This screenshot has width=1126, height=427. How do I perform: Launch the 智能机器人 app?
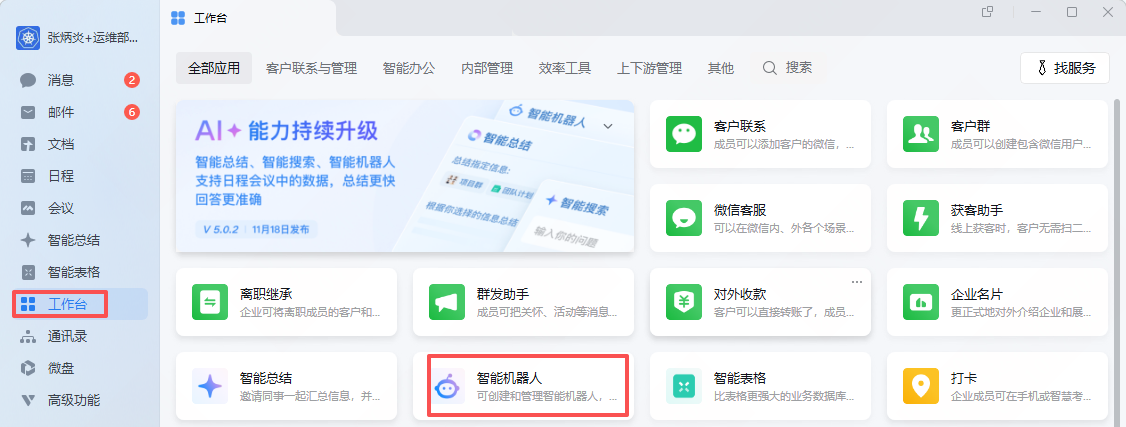(524, 386)
